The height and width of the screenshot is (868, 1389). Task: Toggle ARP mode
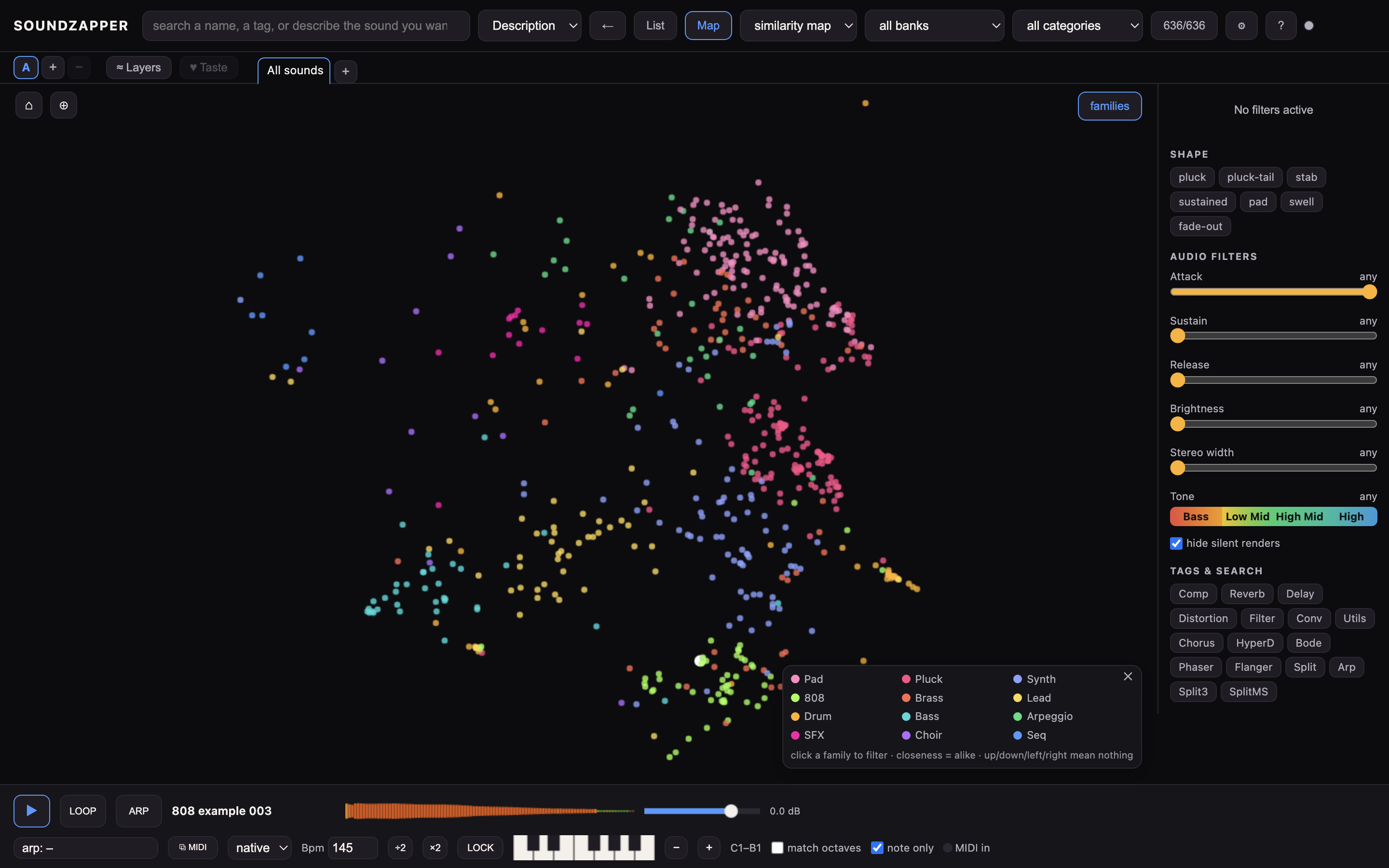click(x=138, y=811)
